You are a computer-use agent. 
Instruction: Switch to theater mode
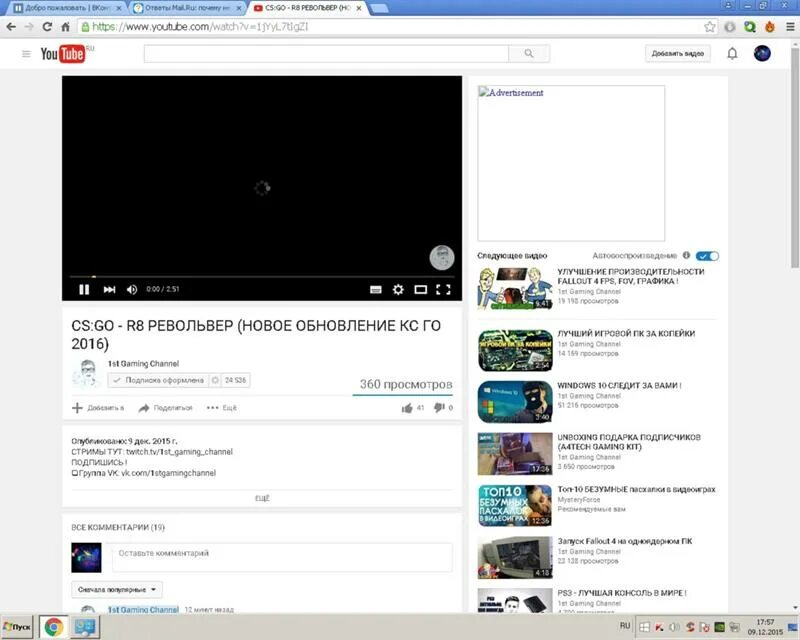click(420, 290)
